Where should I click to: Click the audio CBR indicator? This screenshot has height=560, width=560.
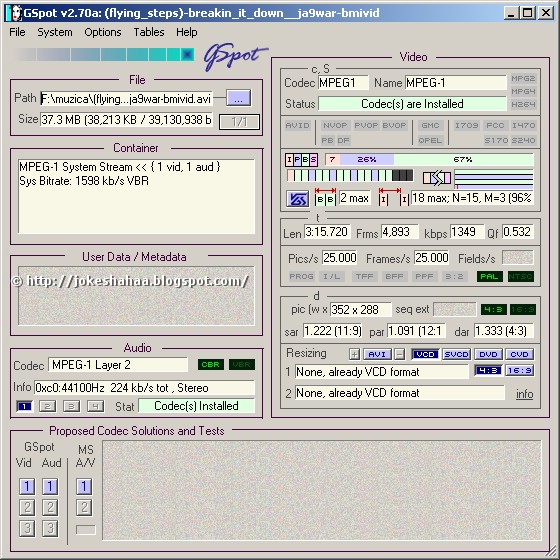(x=210, y=364)
